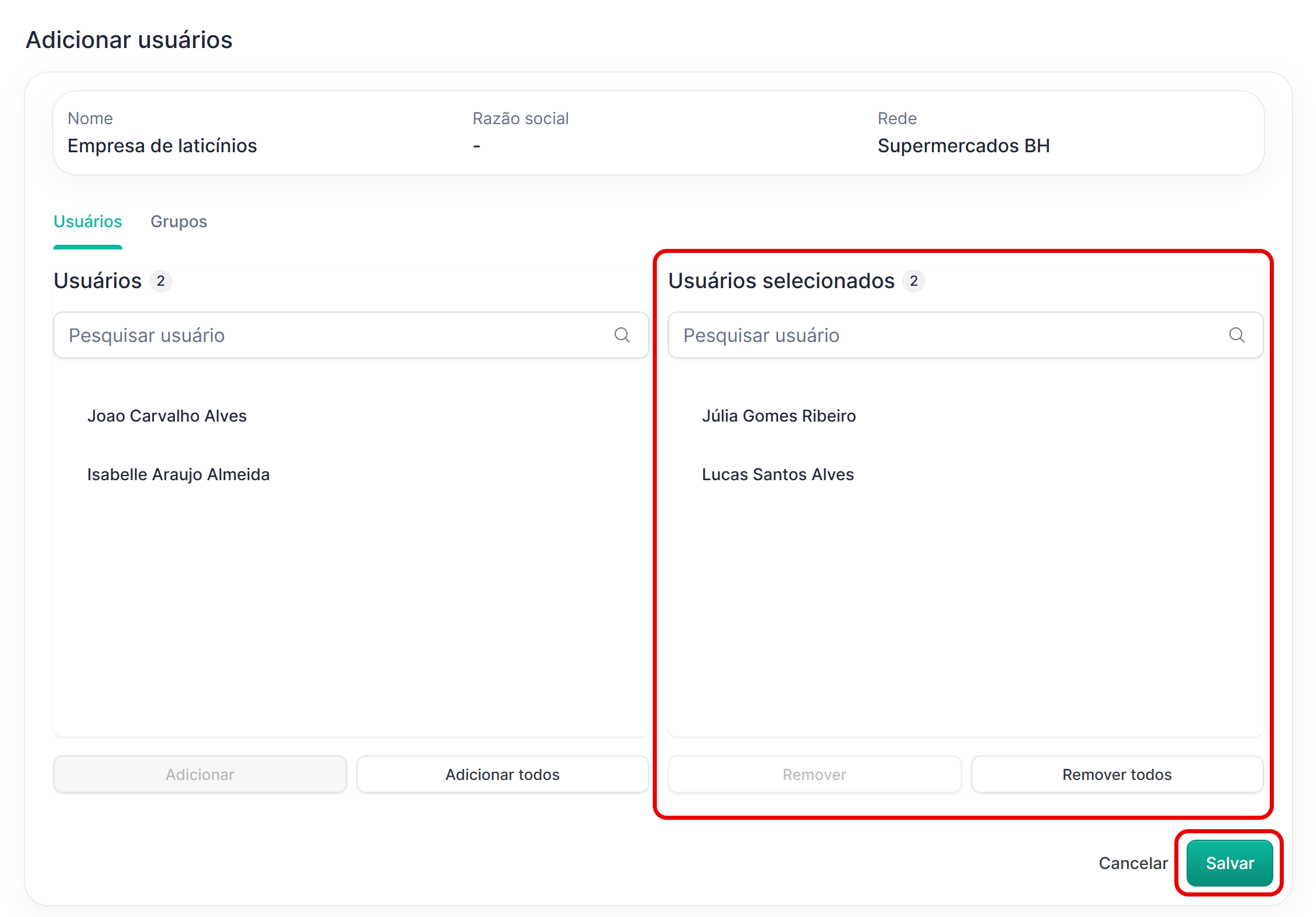Viewport: 1316px width, 917px height.
Task: Click Remover todos button
Action: 1117,774
